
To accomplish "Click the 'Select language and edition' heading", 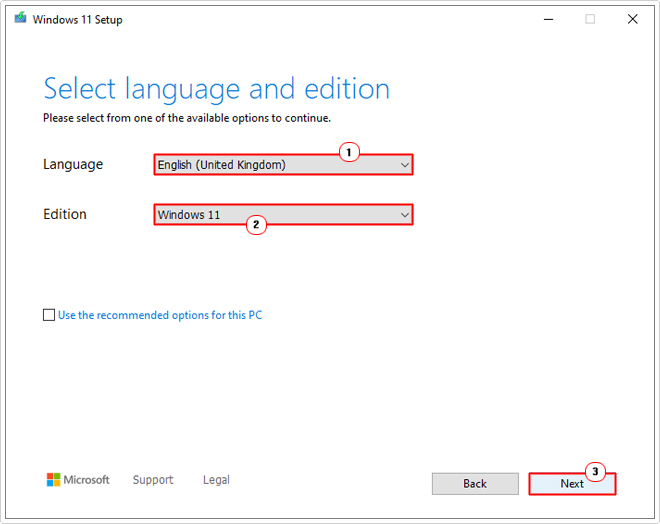I will point(217,89).
